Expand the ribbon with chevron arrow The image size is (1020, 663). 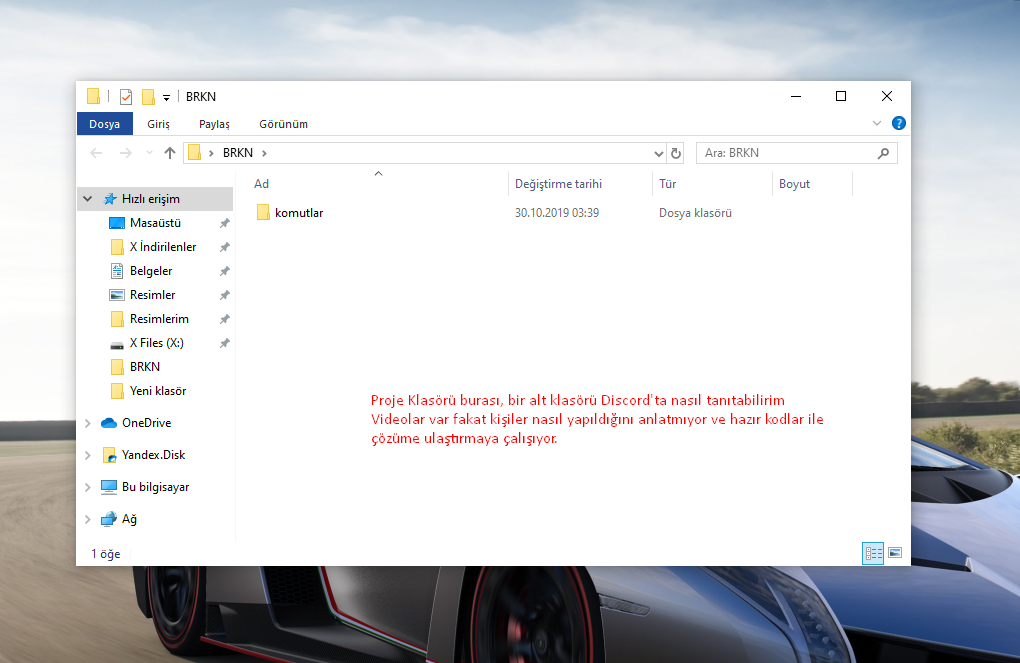pyautogui.click(x=877, y=123)
